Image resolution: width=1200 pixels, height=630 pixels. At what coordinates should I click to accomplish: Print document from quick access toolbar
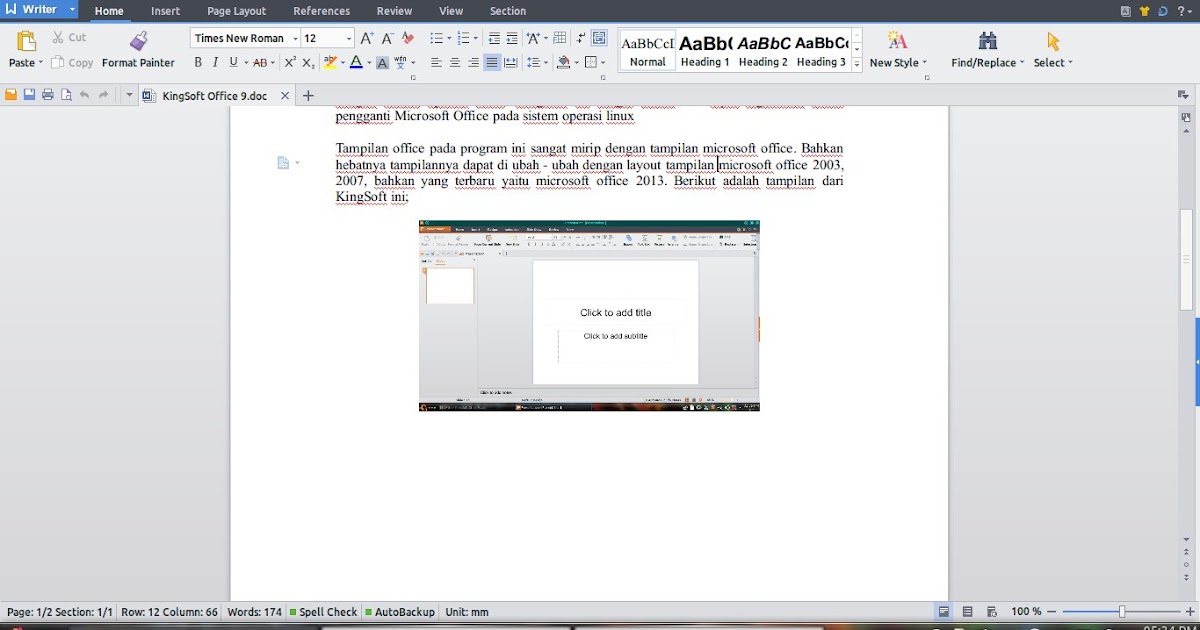coord(47,95)
